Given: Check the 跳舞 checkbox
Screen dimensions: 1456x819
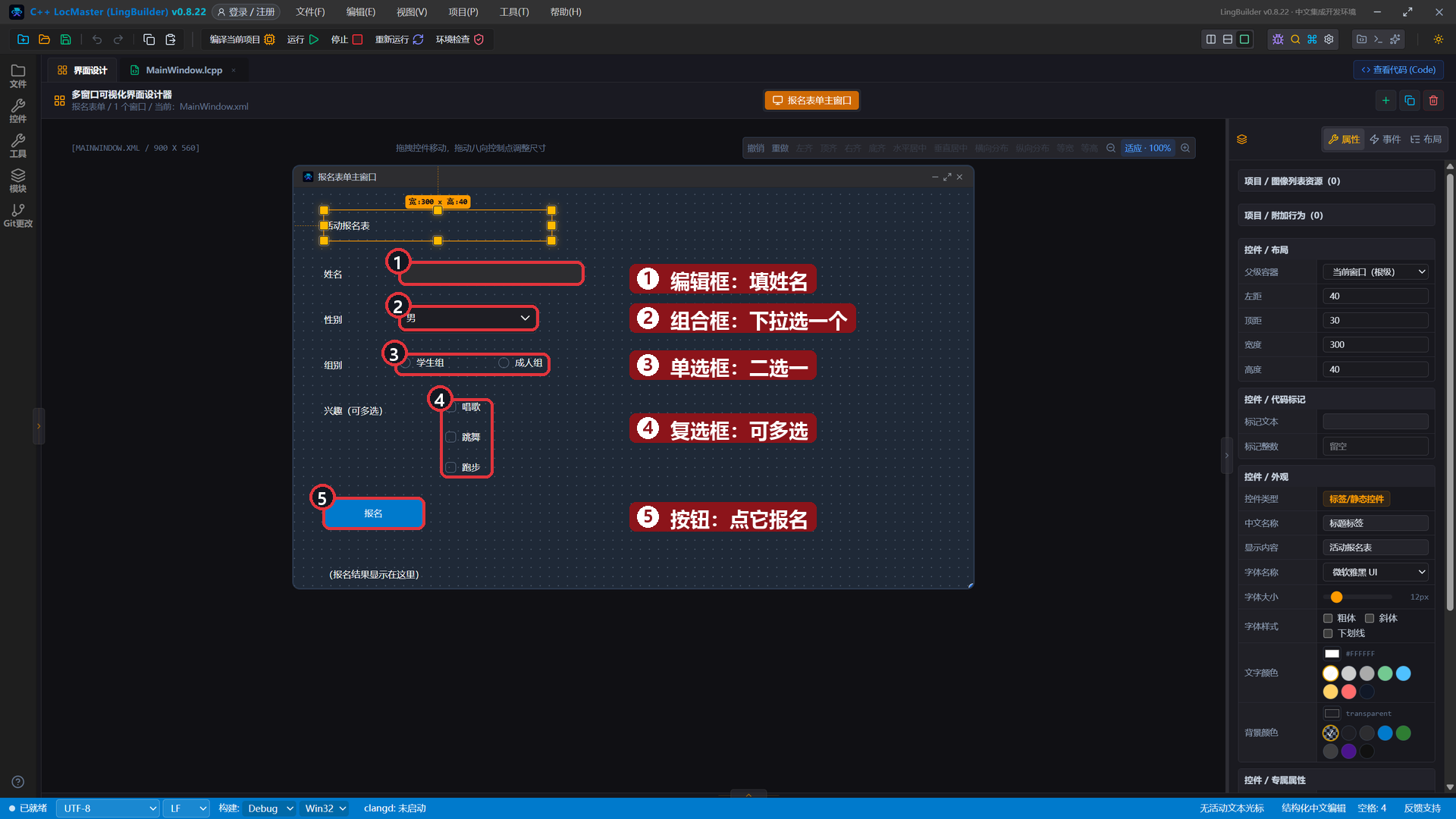Looking at the screenshot, I should [450, 437].
